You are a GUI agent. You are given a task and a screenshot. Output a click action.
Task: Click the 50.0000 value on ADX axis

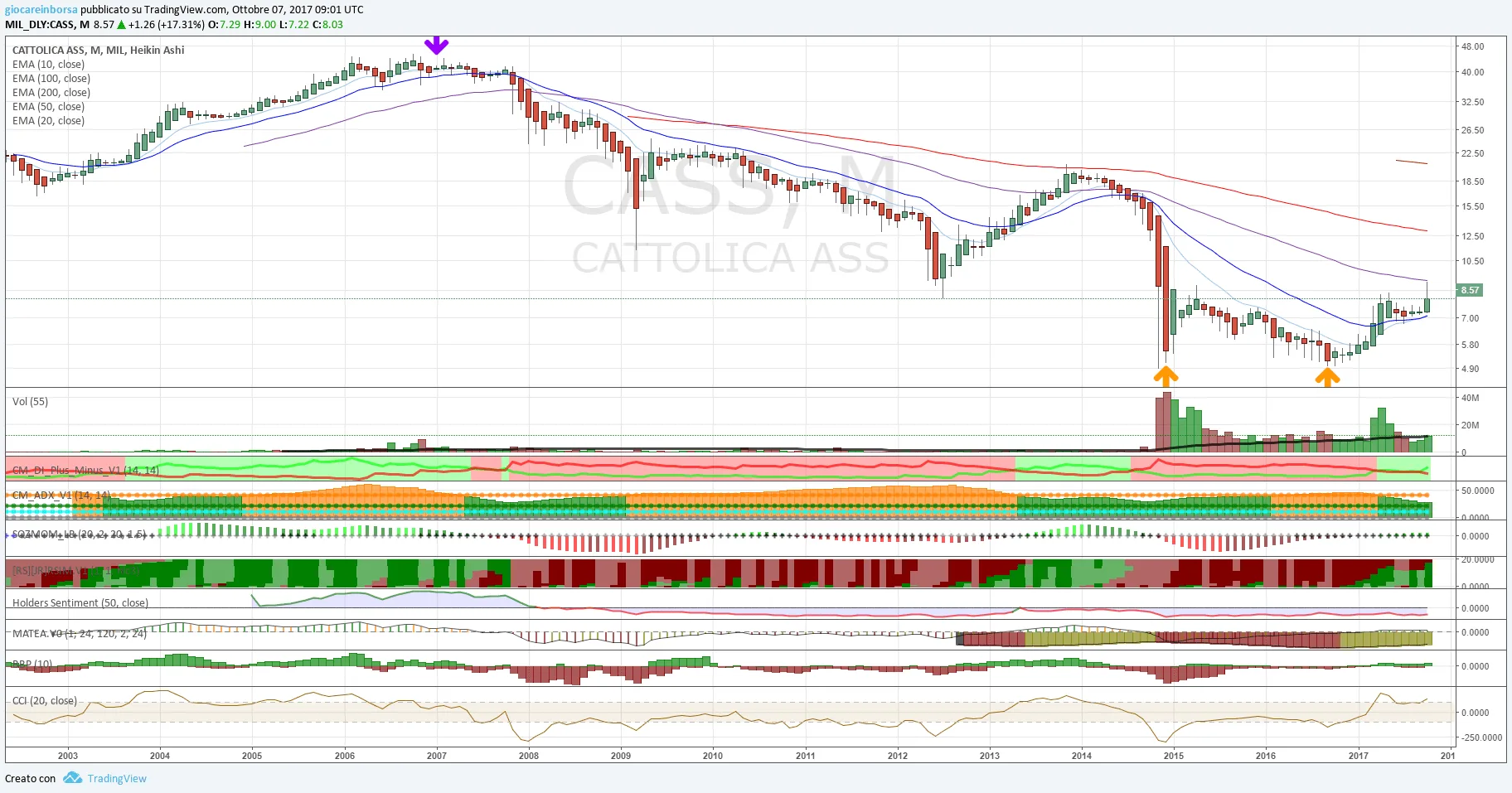1478,491
